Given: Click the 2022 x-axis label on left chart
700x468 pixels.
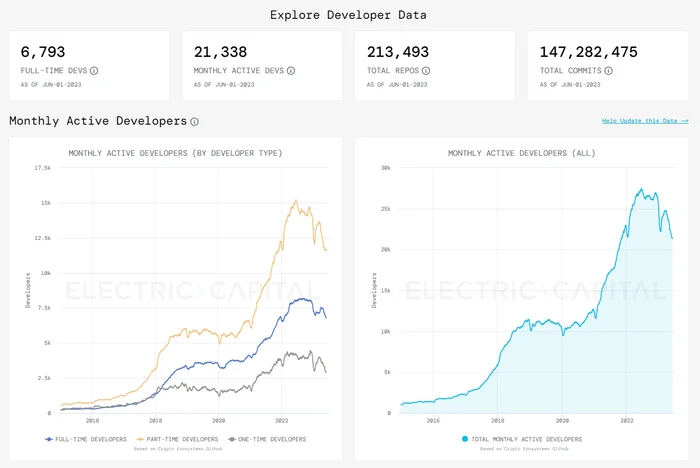Looking at the screenshot, I should [x=282, y=421].
